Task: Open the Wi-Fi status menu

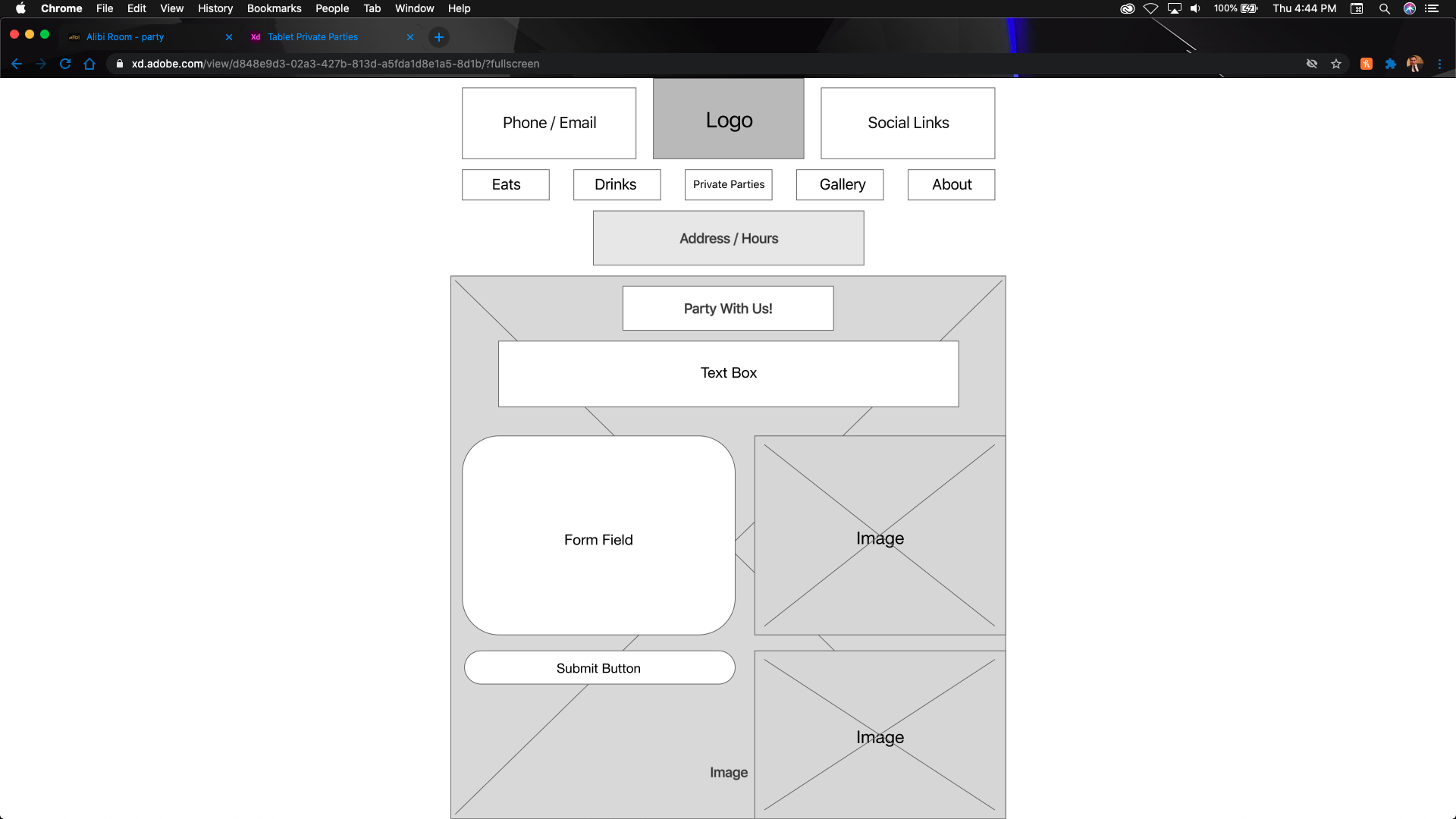Action: click(1150, 8)
